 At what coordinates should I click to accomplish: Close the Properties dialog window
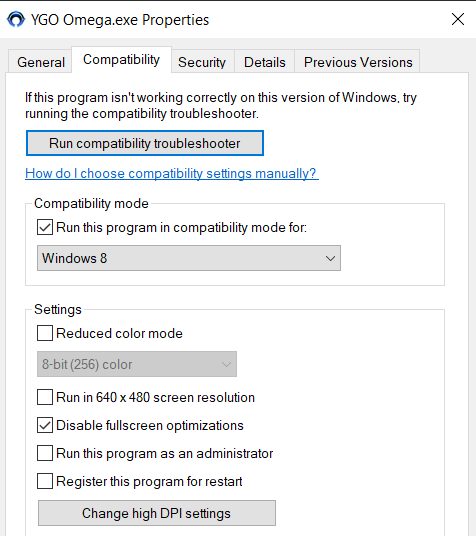(458, 19)
